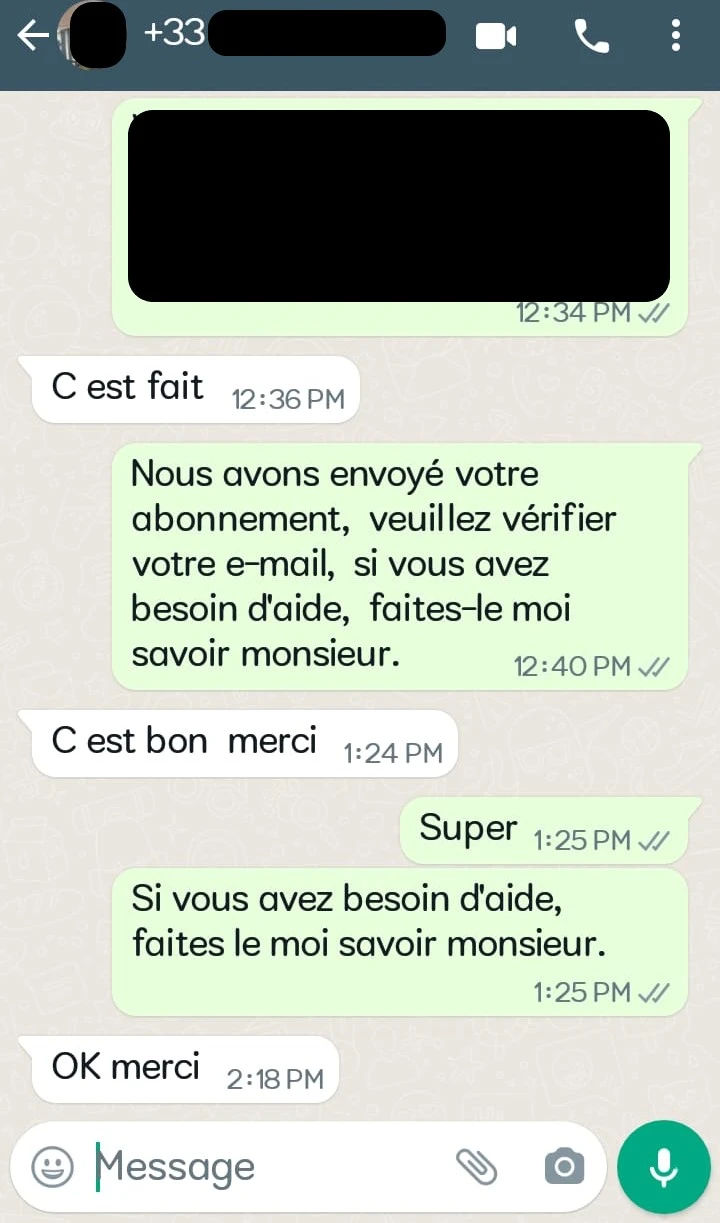Start a voice call via phone icon
The image size is (720, 1223).
tap(591, 37)
